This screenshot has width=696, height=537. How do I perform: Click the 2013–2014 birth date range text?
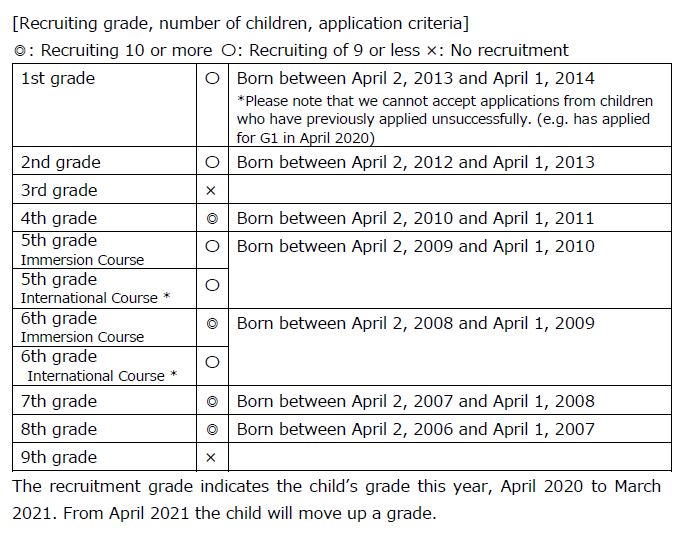point(415,79)
